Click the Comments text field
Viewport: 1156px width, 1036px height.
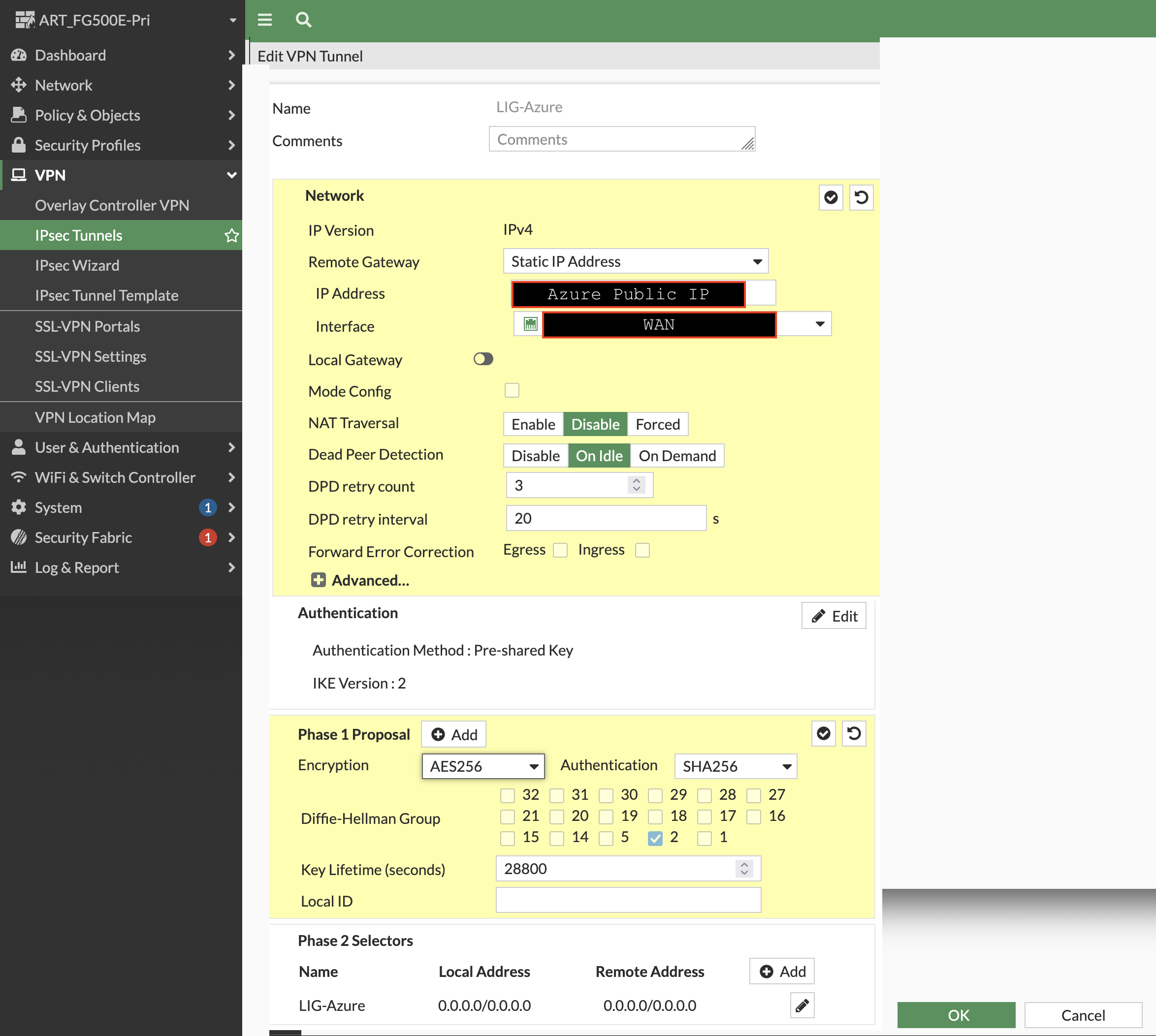pos(622,139)
